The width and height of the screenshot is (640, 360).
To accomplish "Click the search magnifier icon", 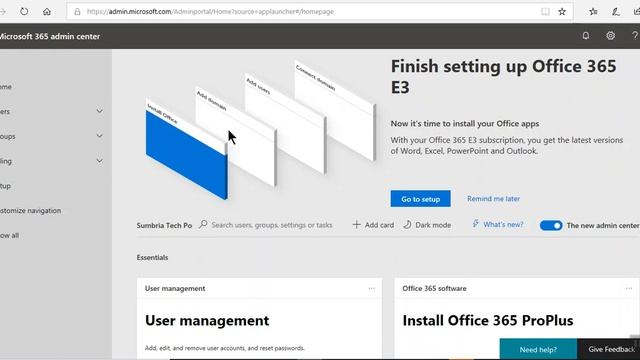I will pyautogui.click(x=203, y=224).
